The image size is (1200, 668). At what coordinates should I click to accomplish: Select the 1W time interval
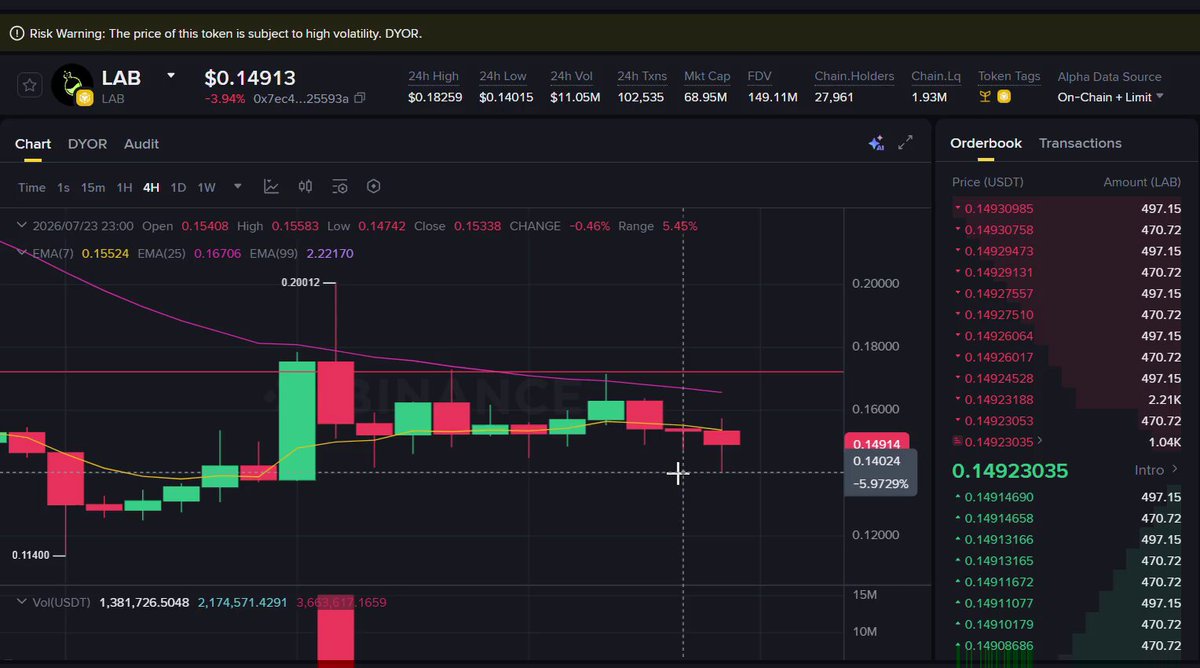[206, 187]
